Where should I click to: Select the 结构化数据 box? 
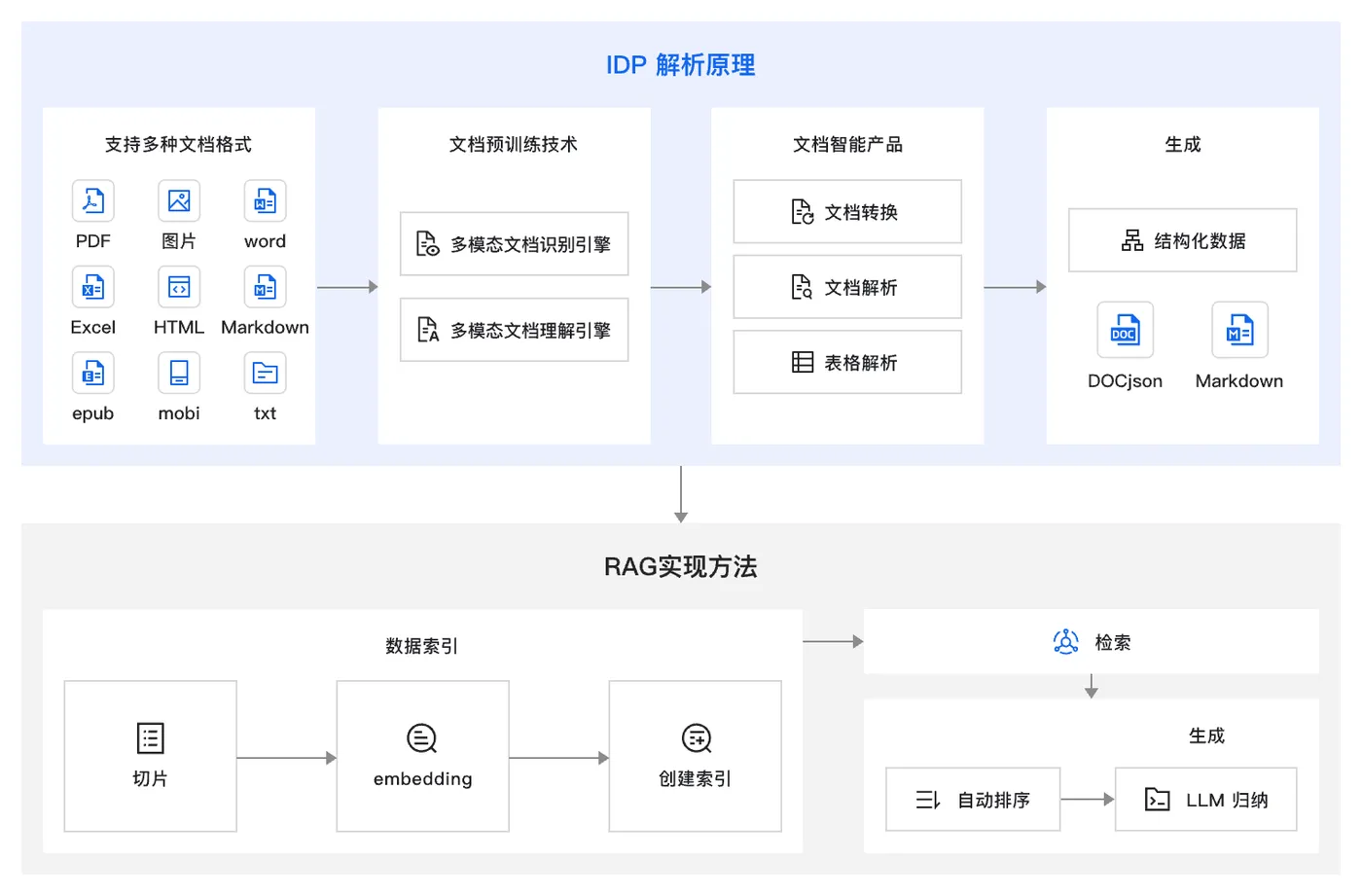pos(1183,240)
